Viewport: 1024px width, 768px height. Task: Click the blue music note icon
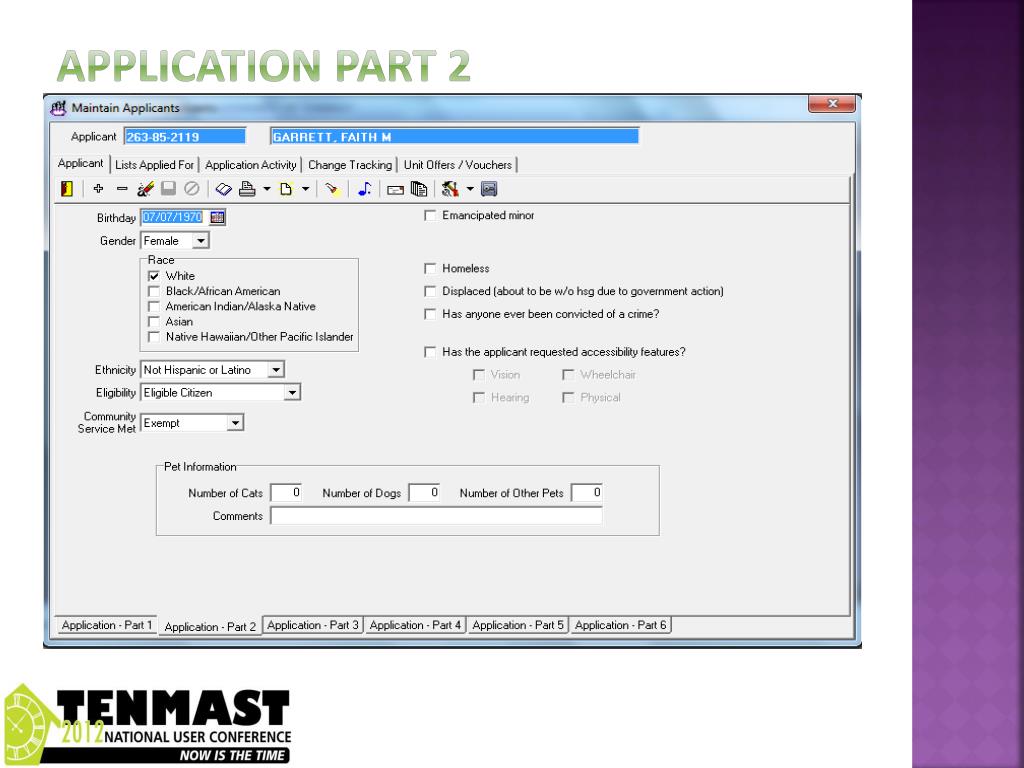(x=364, y=189)
